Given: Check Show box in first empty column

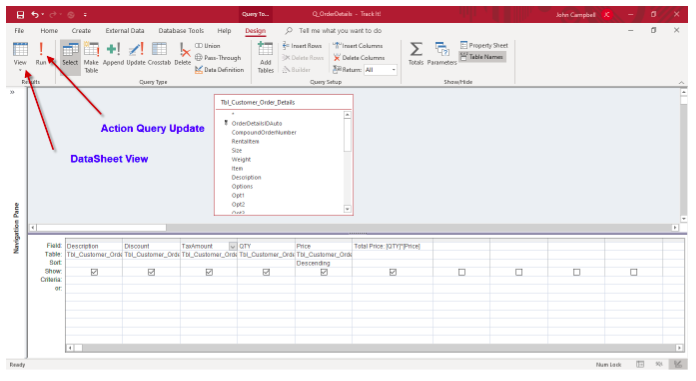Looking at the screenshot, I should (x=462, y=272).
